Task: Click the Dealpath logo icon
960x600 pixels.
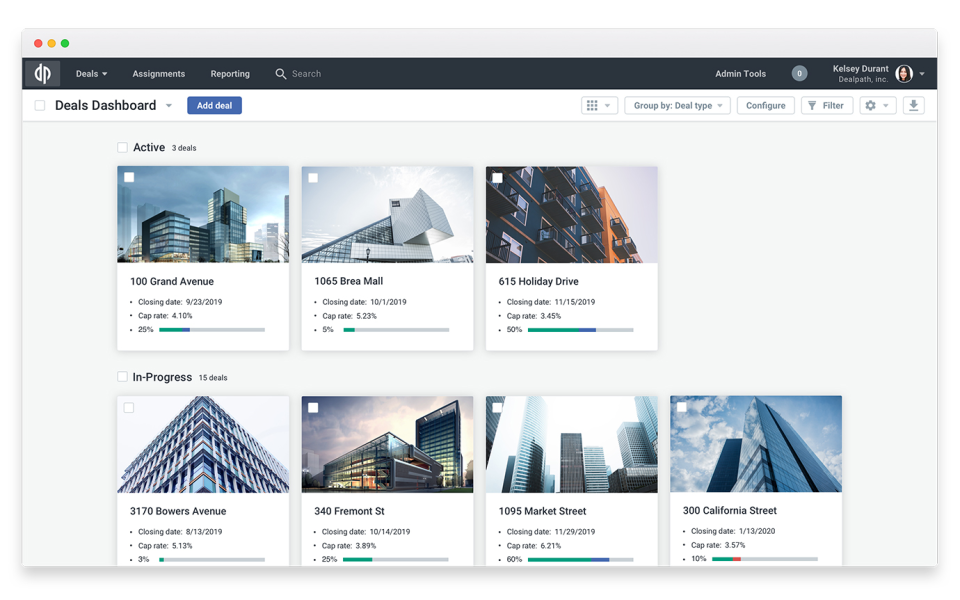Action: point(41,73)
